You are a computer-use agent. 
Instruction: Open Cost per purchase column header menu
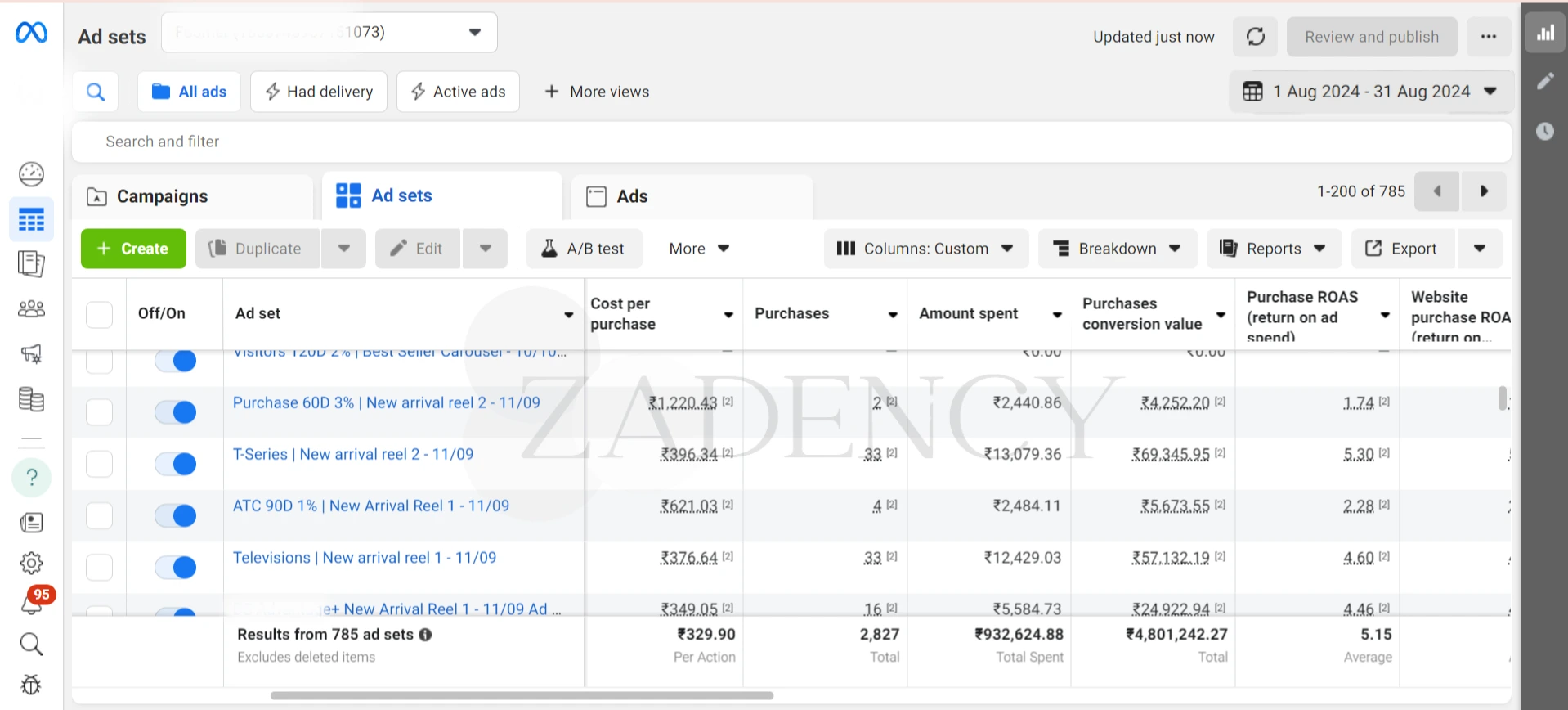(x=728, y=315)
